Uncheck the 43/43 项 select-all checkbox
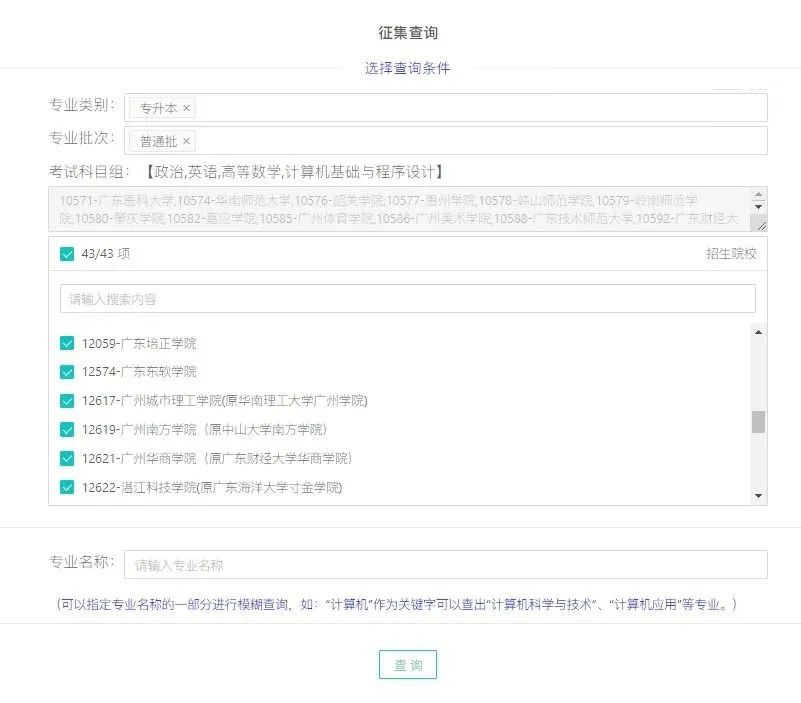The width and height of the screenshot is (801, 703). [67, 254]
